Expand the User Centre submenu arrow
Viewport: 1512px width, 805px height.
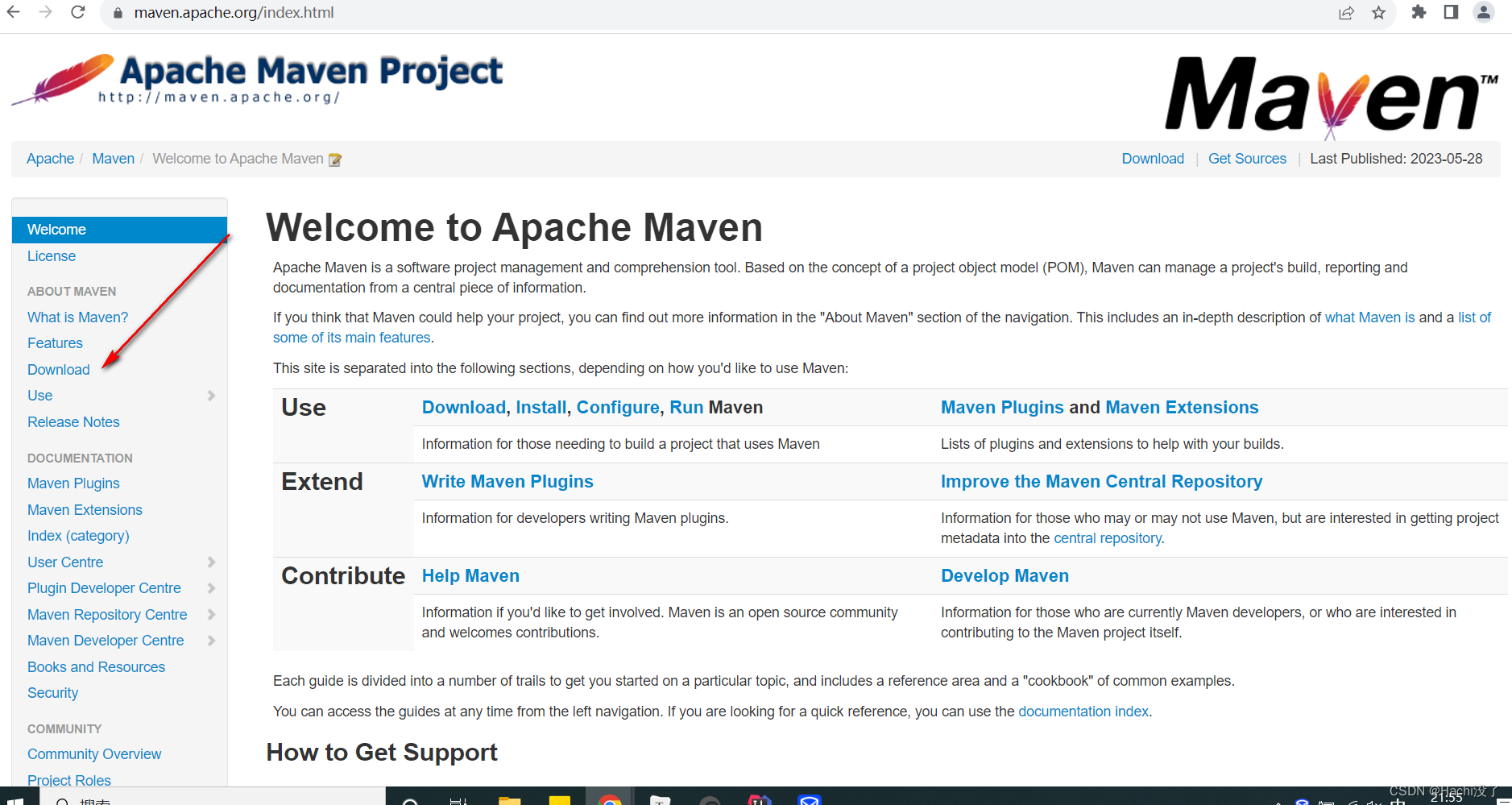tap(212, 562)
